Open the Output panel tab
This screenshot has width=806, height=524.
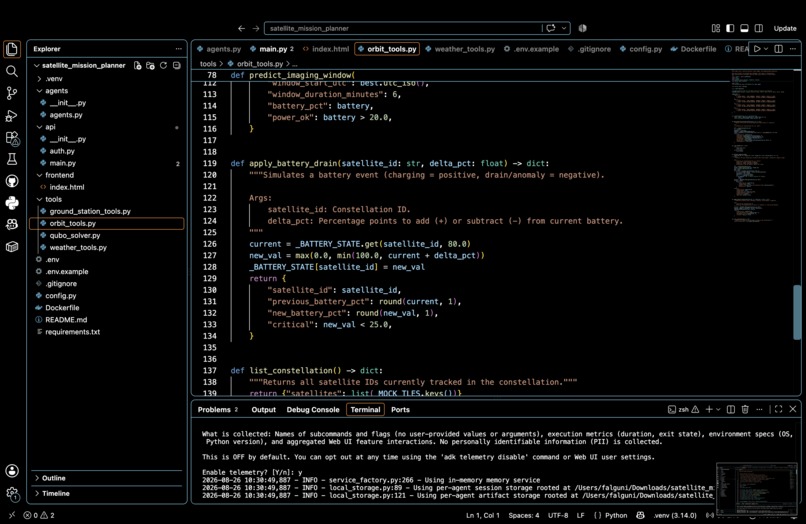263,409
